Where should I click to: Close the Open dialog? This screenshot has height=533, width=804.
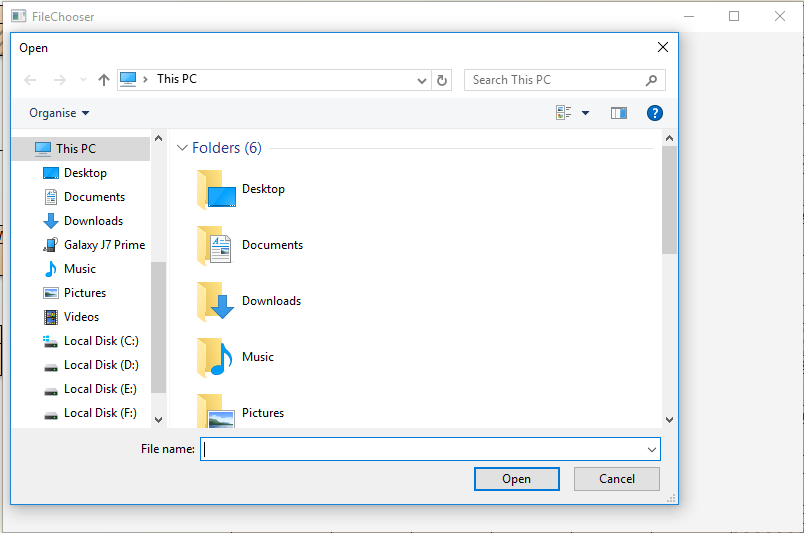[x=662, y=47]
